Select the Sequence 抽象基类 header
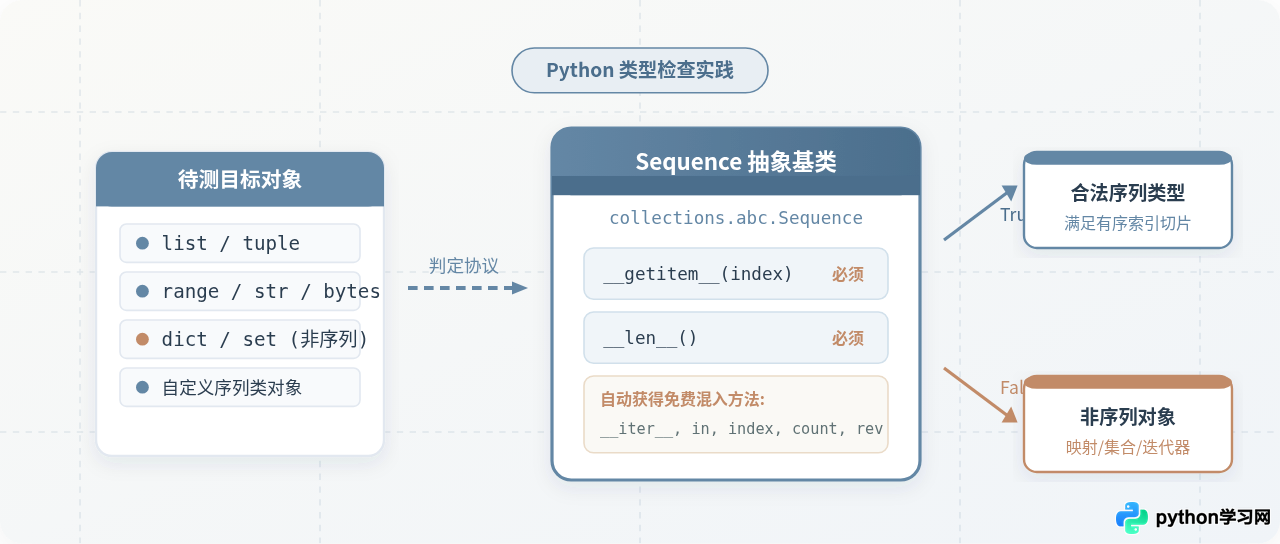 pyautogui.click(x=736, y=162)
